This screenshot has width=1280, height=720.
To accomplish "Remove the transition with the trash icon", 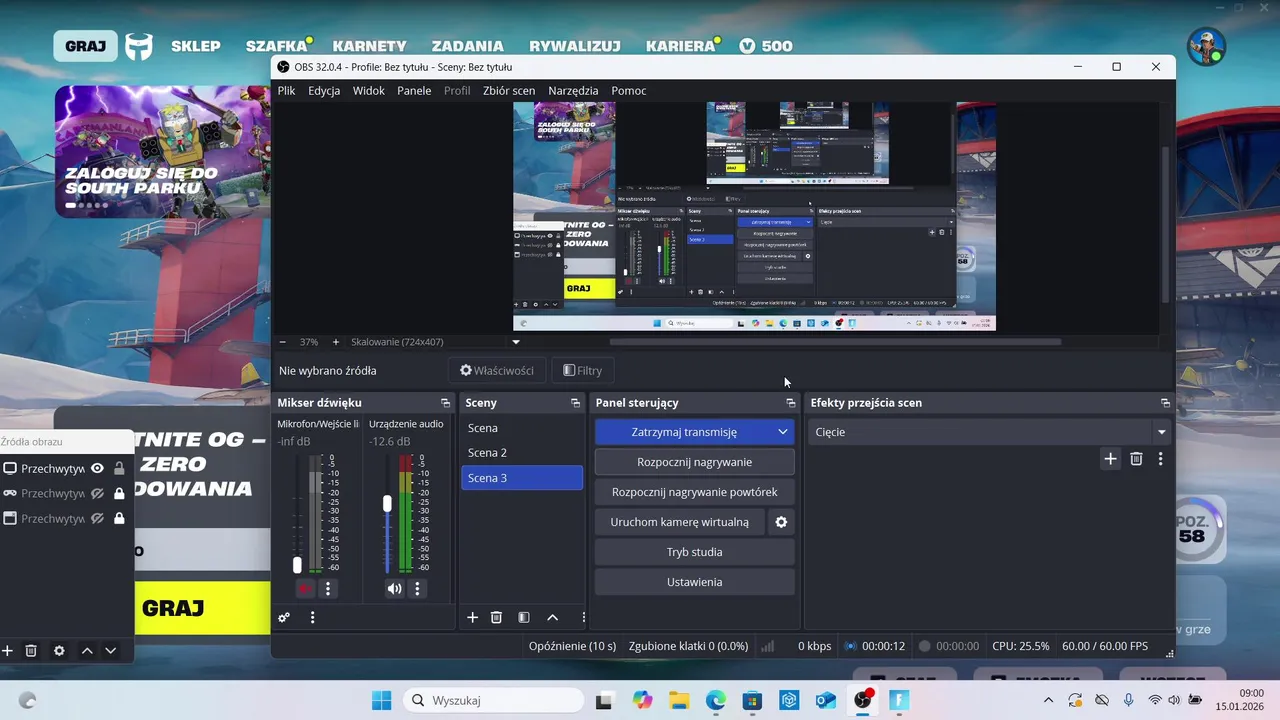I will click(1136, 459).
